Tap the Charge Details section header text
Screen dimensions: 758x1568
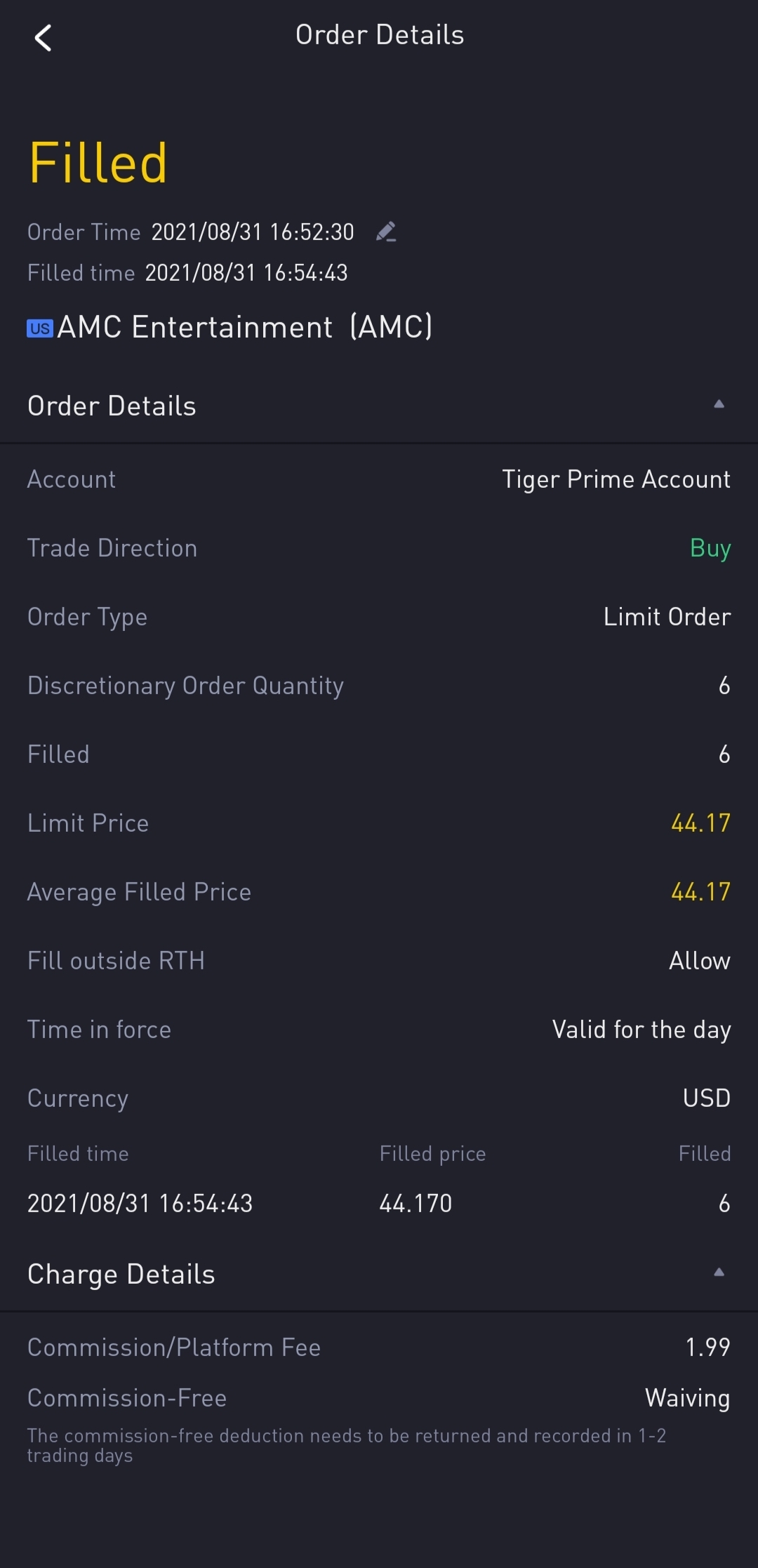click(121, 1275)
